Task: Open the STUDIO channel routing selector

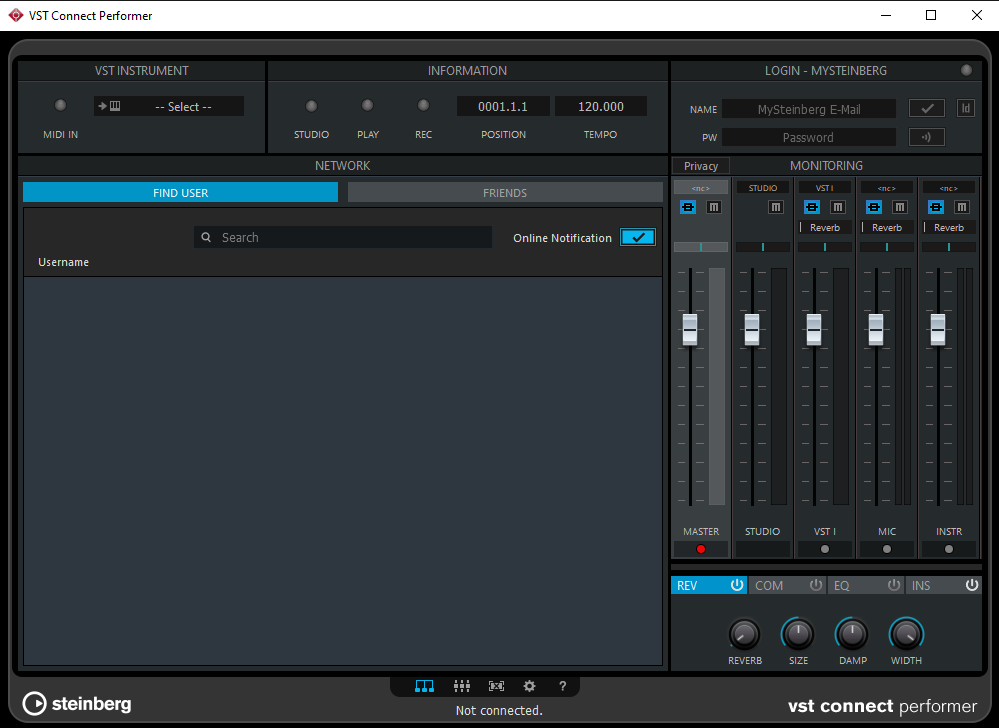Action: pyautogui.click(x=763, y=188)
